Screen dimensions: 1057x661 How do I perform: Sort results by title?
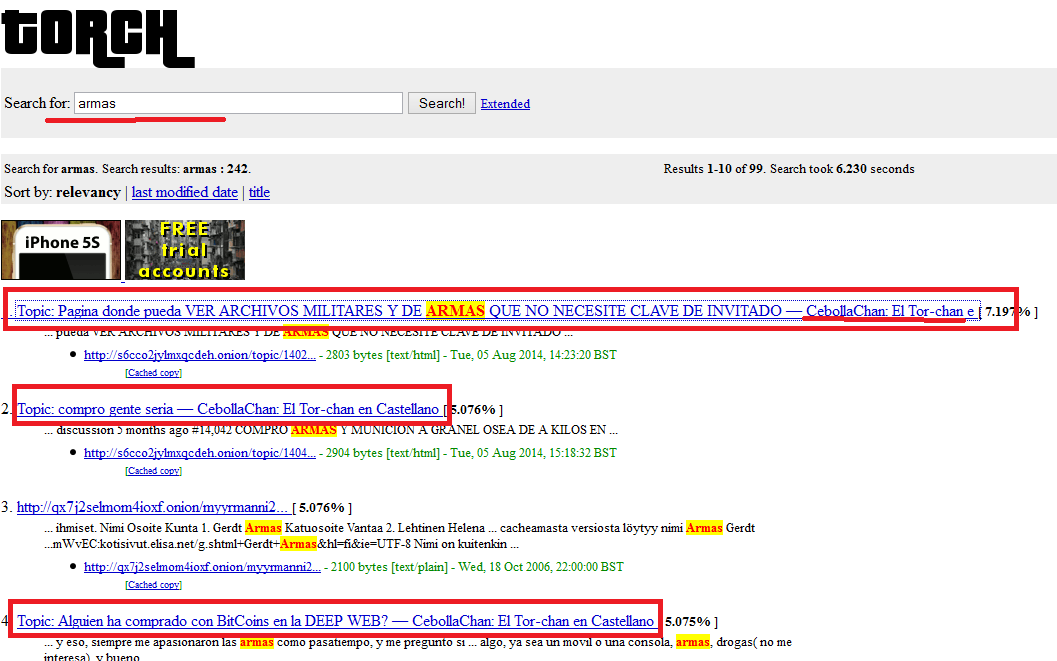point(259,192)
